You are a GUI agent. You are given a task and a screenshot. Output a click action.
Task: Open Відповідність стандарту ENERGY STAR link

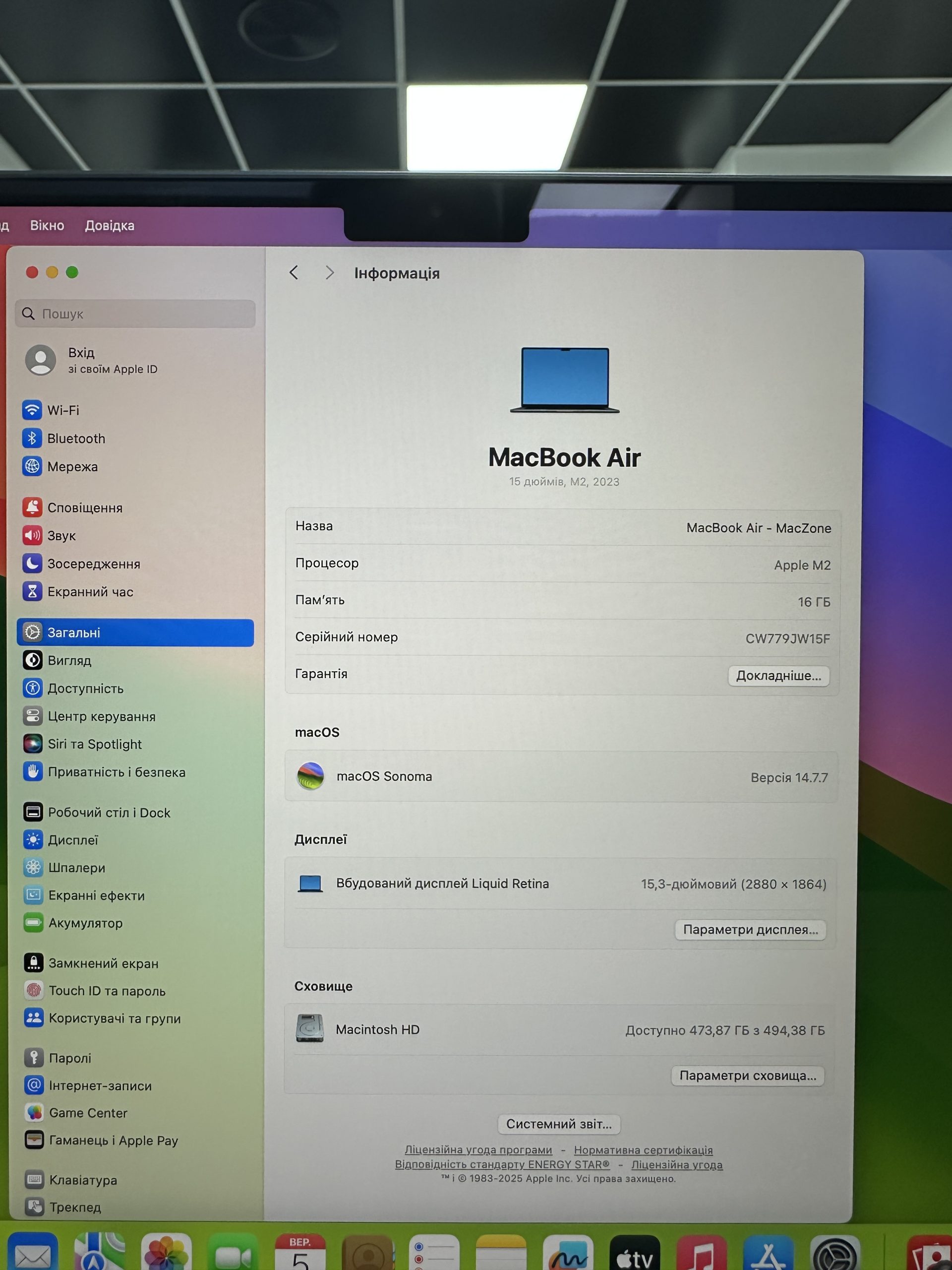[502, 1164]
